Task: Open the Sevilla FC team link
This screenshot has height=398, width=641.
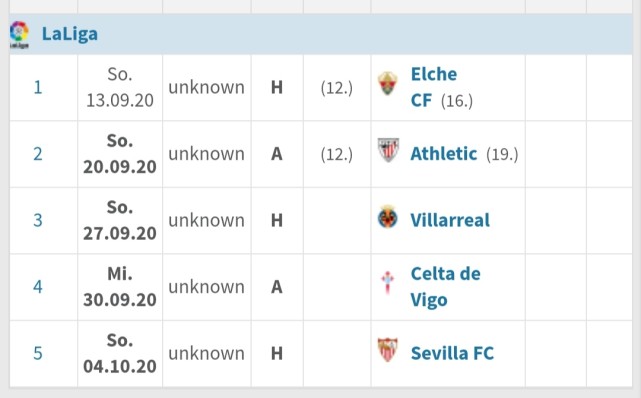Action: click(452, 353)
